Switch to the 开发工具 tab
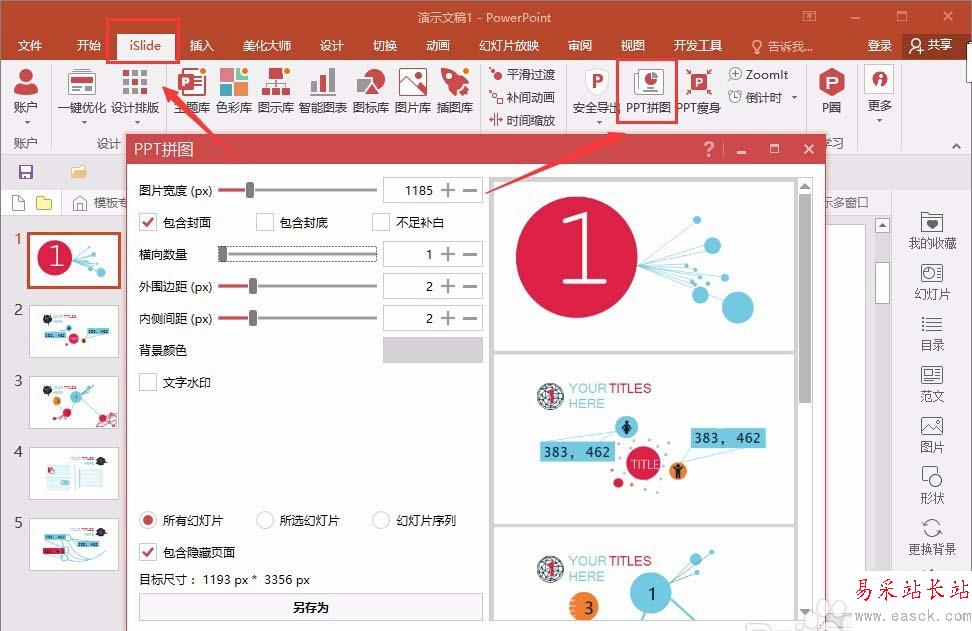The height and width of the screenshot is (631, 972). coord(698,45)
